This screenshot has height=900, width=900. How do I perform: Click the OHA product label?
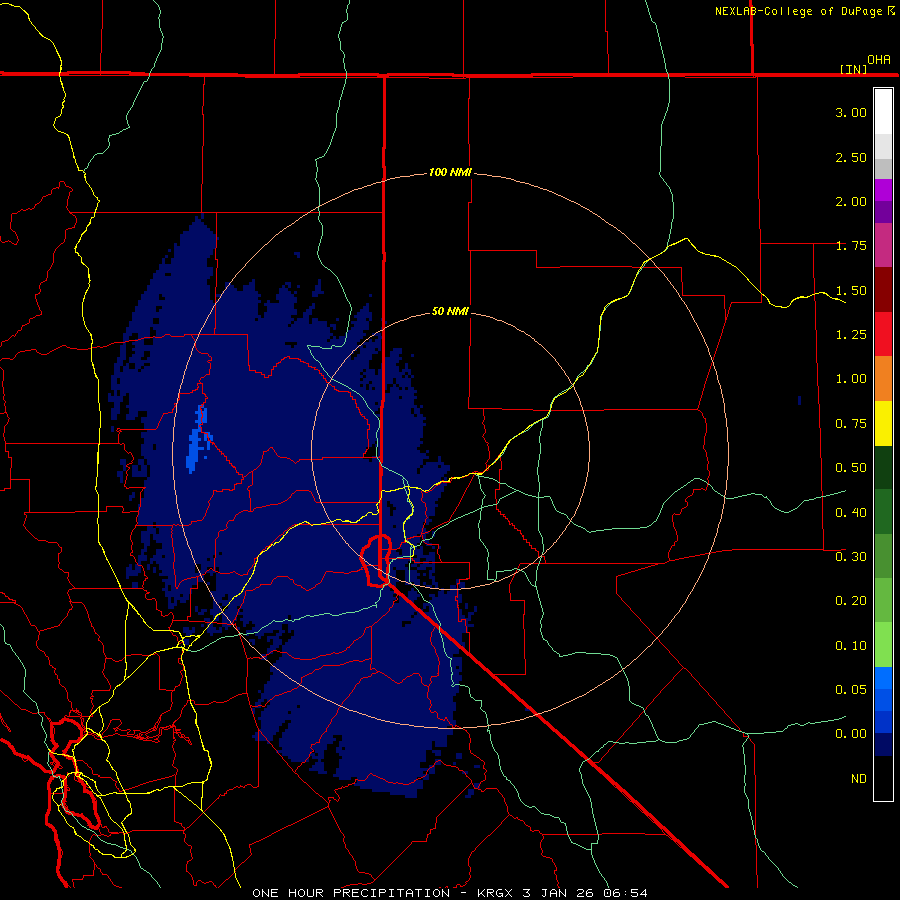pyautogui.click(x=879, y=60)
